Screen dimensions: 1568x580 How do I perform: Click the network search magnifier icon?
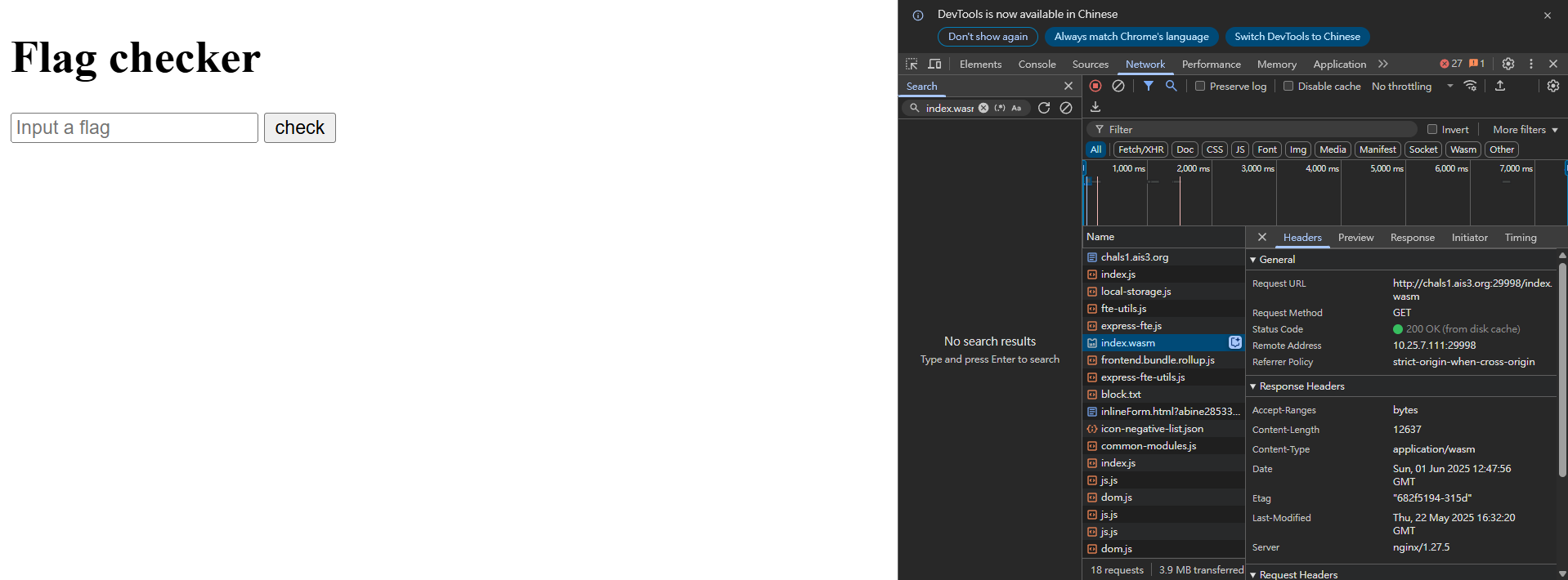coord(1172,86)
